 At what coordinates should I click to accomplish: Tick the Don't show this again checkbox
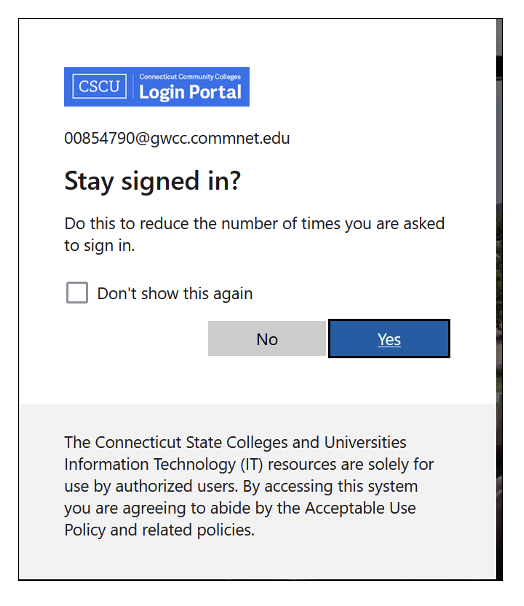[x=77, y=293]
